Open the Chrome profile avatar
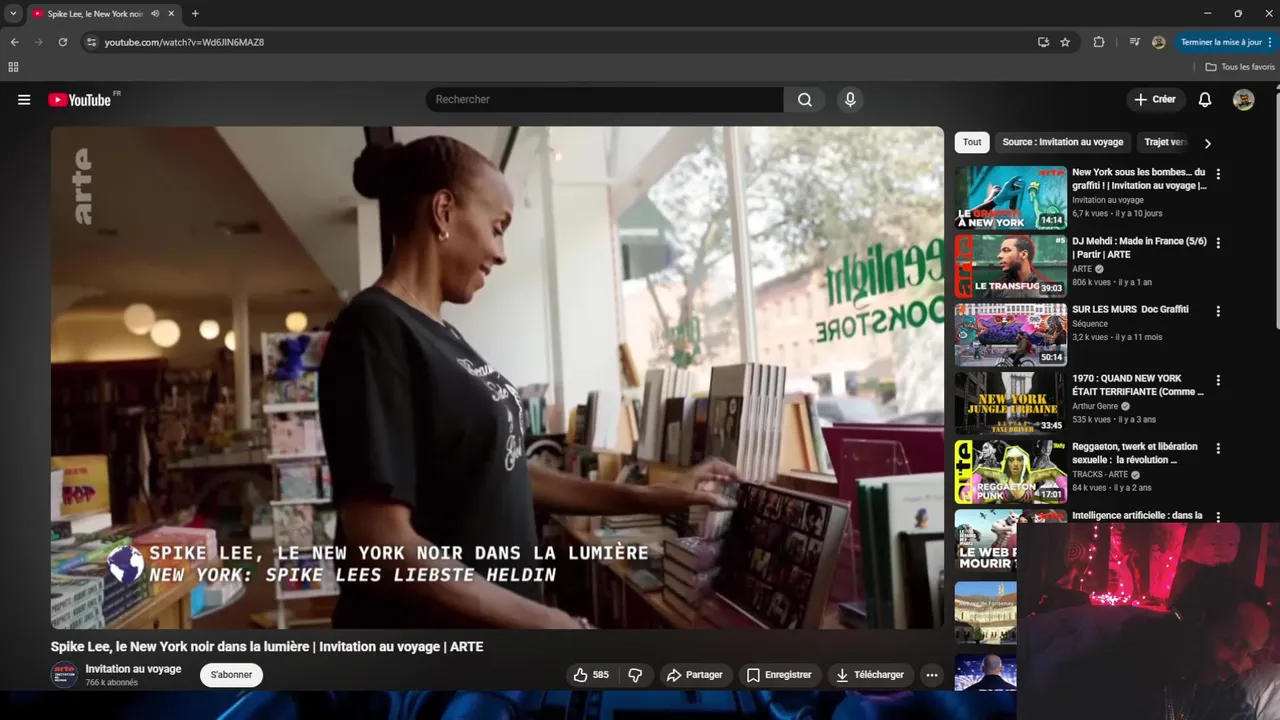The width and height of the screenshot is (1280, 720). pyautogui.click(x=1159, y=42)
